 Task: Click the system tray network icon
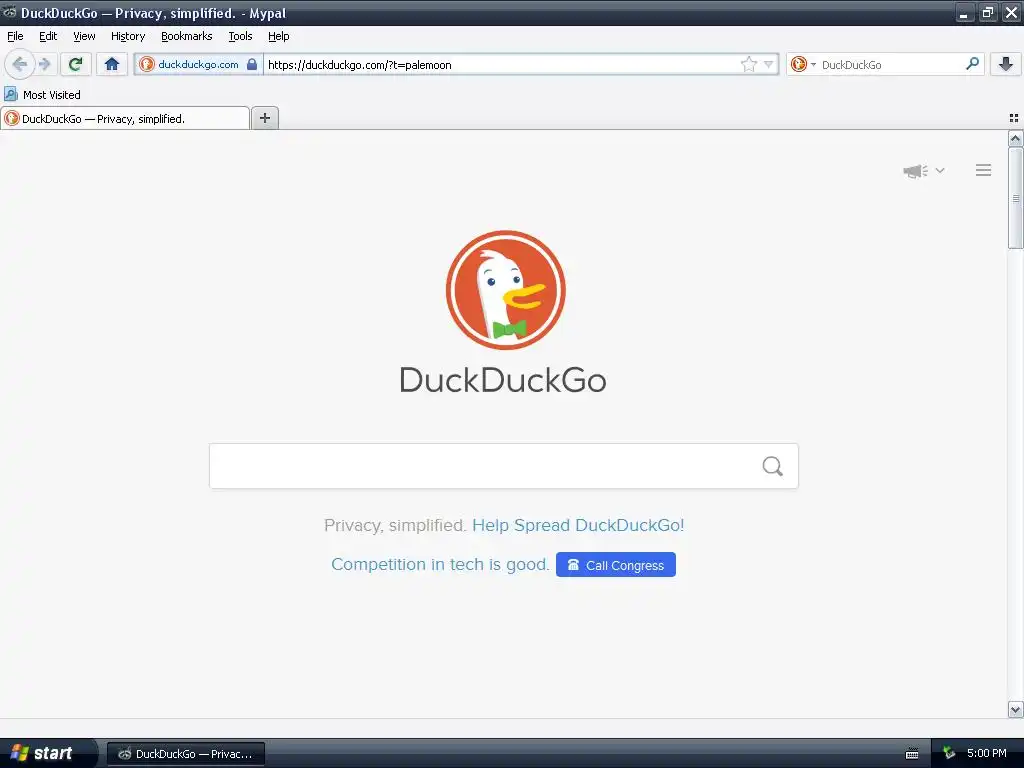[949, 753]
